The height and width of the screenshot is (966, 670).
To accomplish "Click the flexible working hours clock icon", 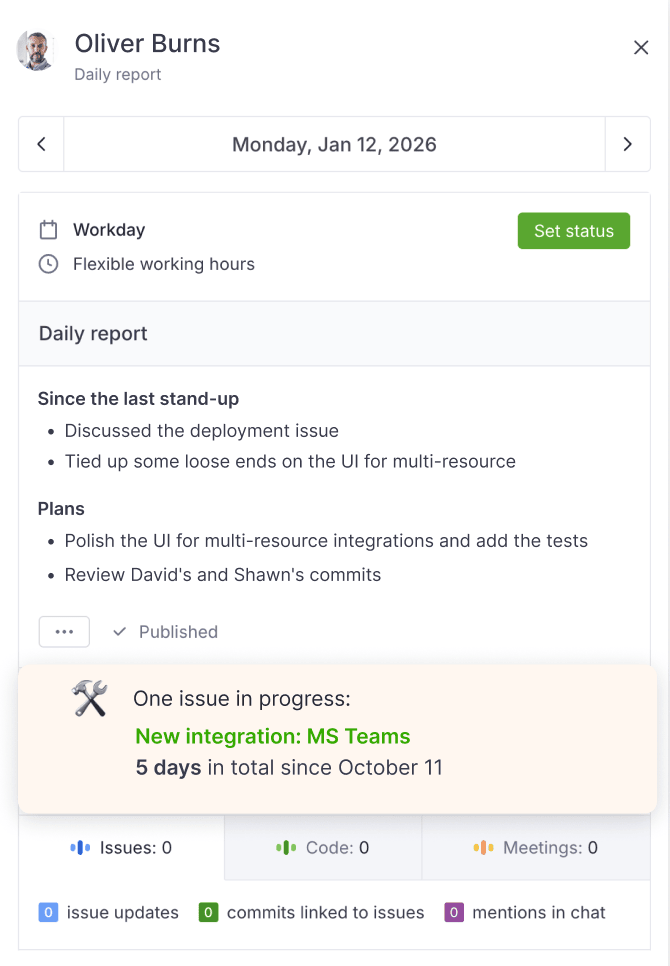I will (48, 264).
